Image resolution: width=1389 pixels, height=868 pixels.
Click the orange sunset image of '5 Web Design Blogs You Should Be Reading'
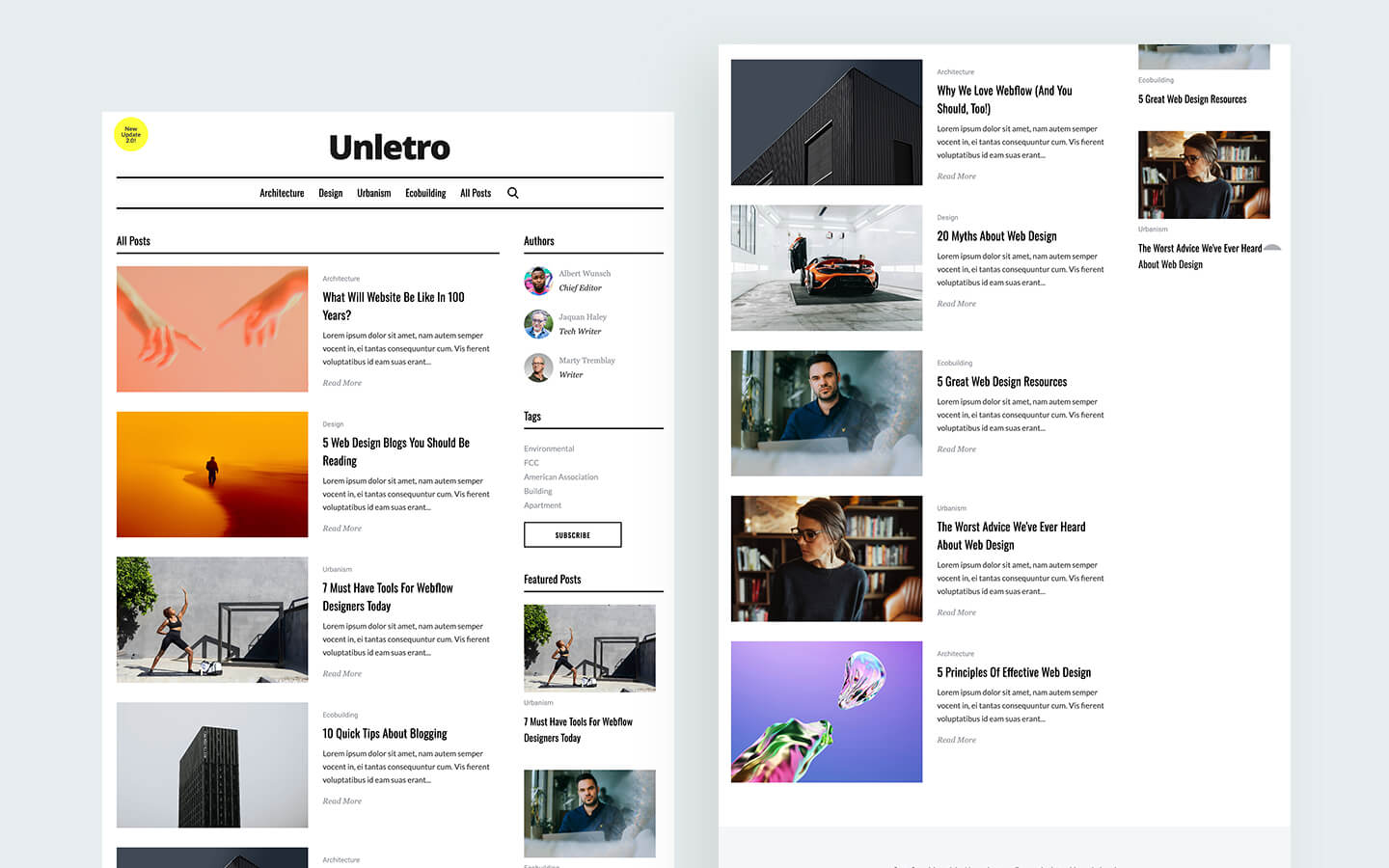[211, 474]
